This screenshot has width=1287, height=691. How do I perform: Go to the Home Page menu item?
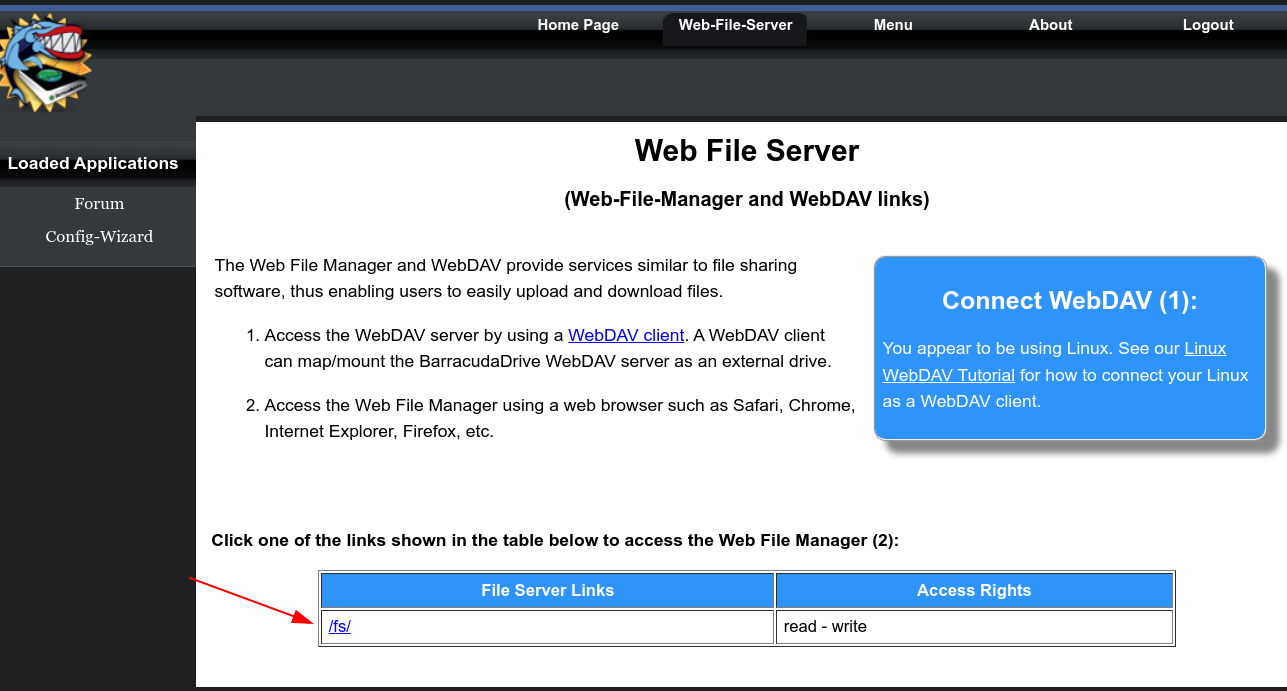pos(578,25)
